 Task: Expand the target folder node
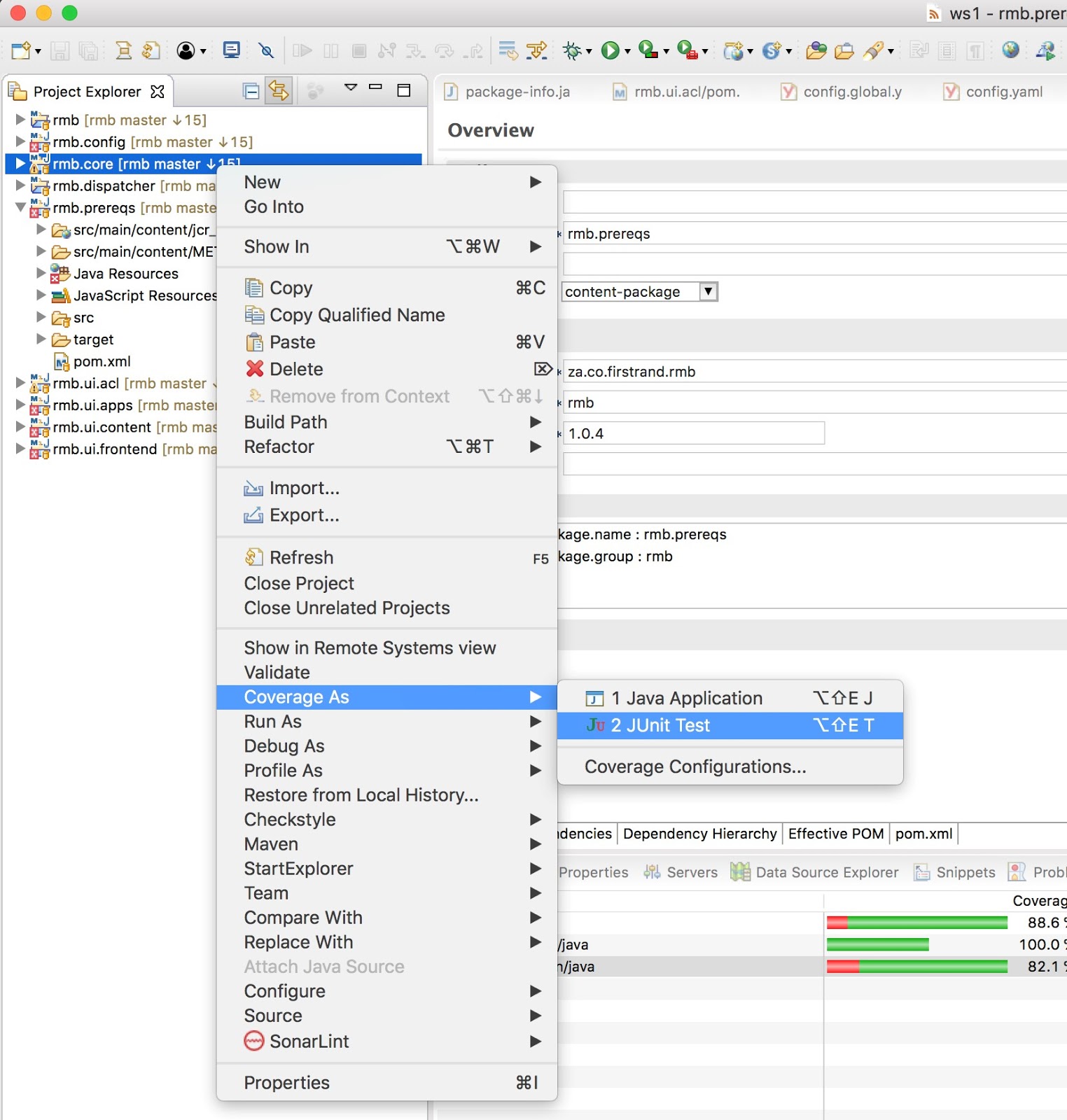(x=41, y=339)
